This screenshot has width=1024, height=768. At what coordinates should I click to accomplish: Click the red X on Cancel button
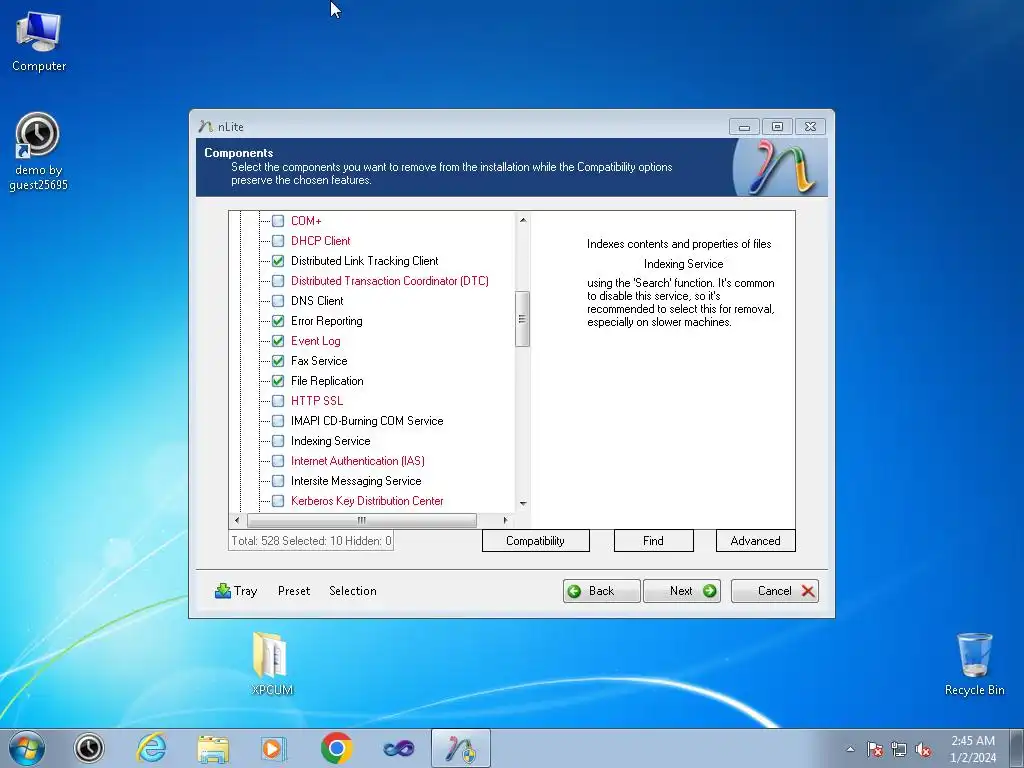808,591
